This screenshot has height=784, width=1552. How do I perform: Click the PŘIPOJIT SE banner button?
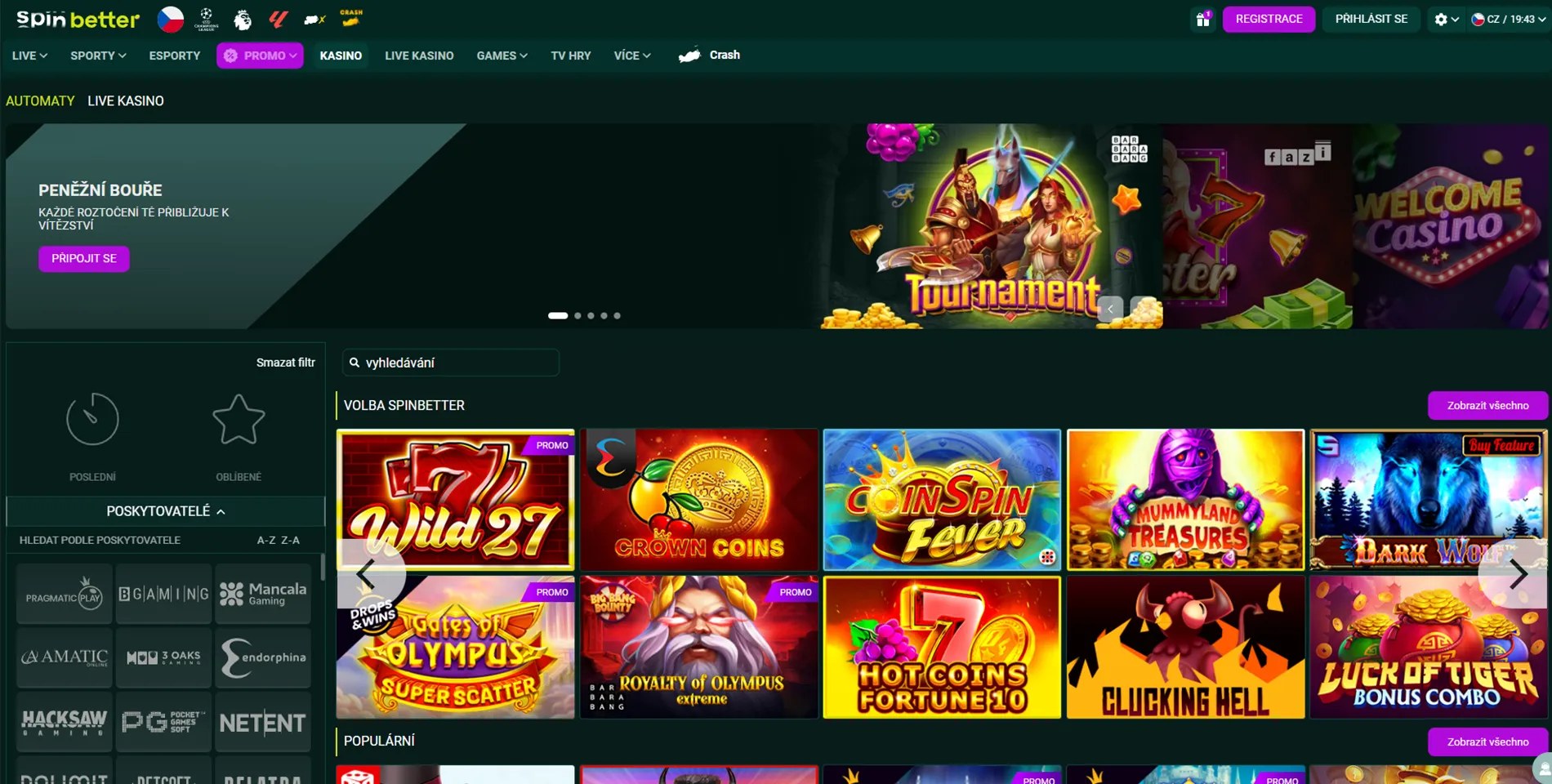pyautogui.click(x=84, y=258)
